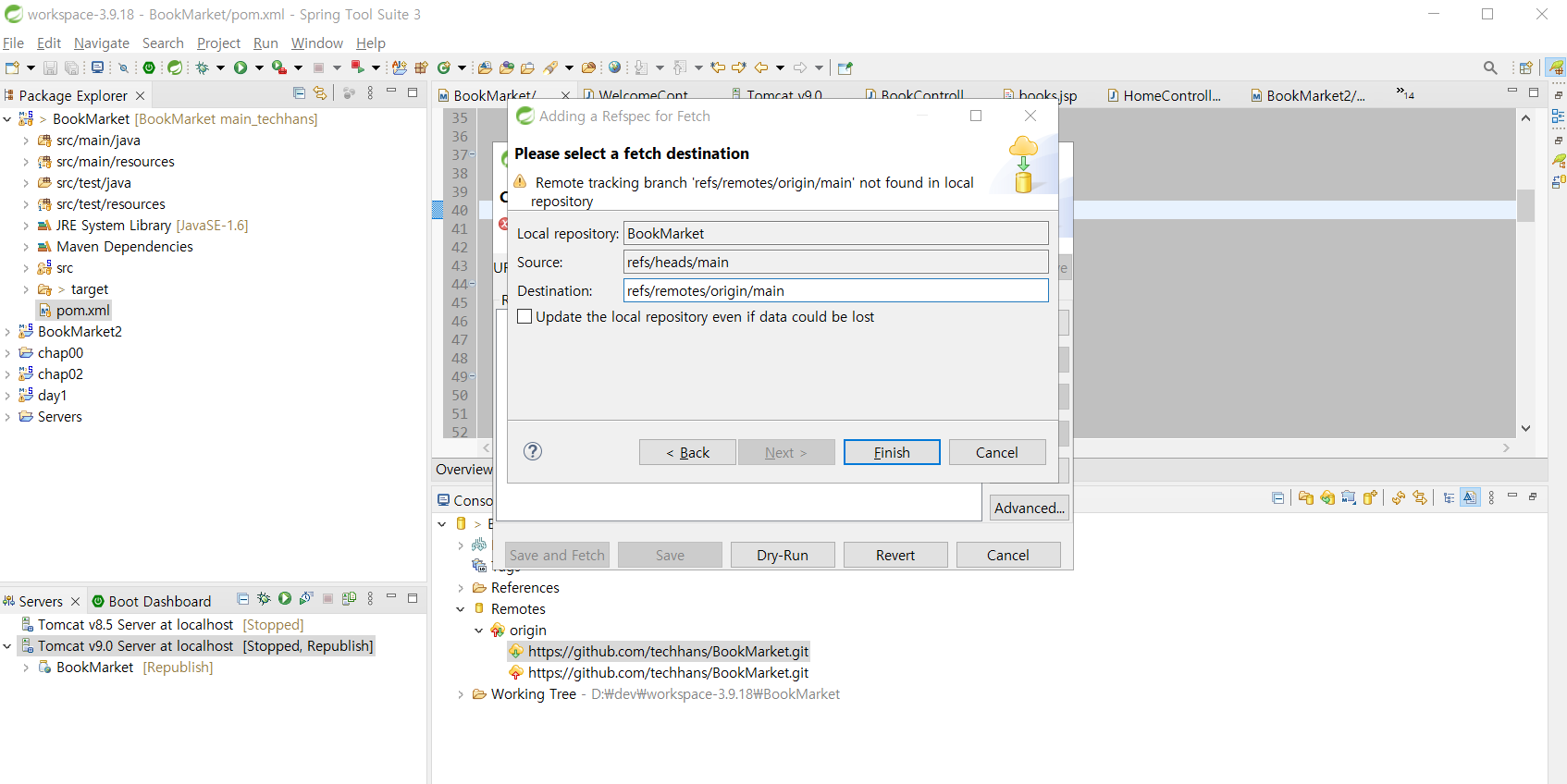Click the Destination input field
Viewport: 1567px width, 784px height.
836,290
